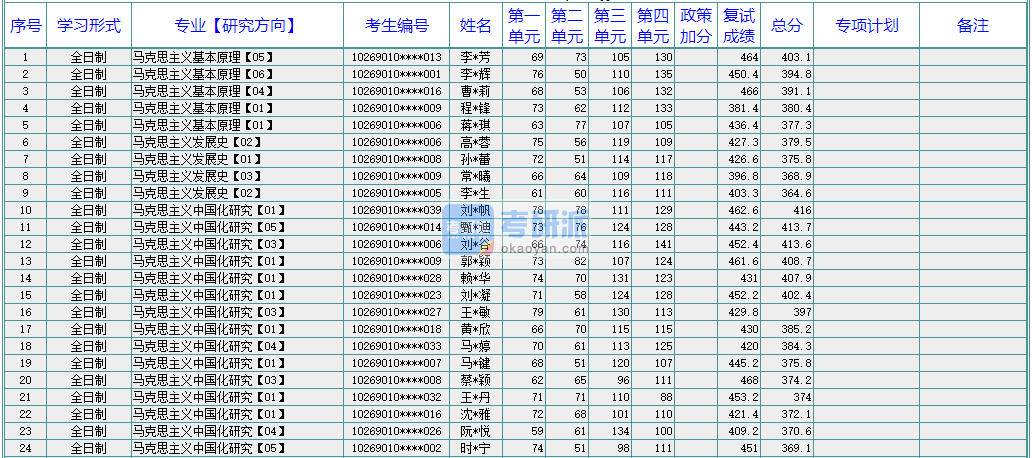The height and width of the screenshot is (458, 1032).
Task: Click the name cell 曹*莉
Action: click(476, 91)
